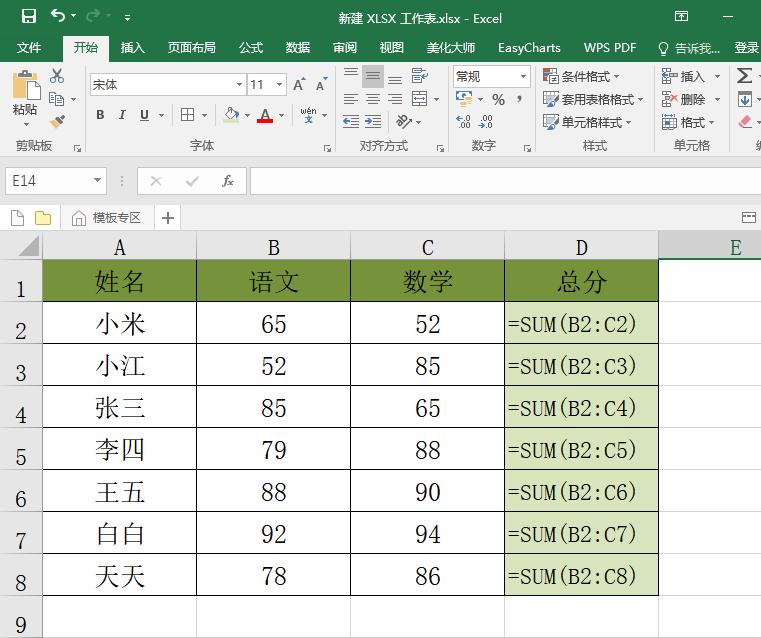Image resolution: width=761 pixels, height=638 pixels.
Task: Switch to the 公式 Formulas tab
Action: pos(250,48)
